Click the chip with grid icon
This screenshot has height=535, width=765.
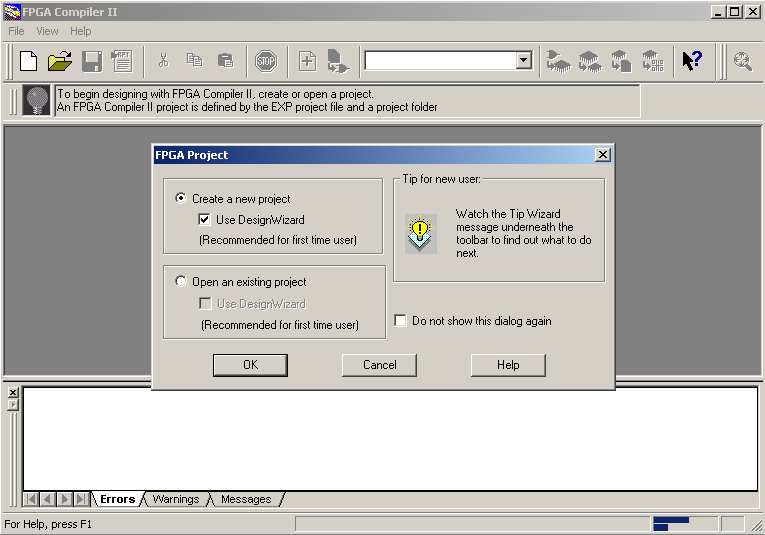pyautogui.click(x=653, y=61)
